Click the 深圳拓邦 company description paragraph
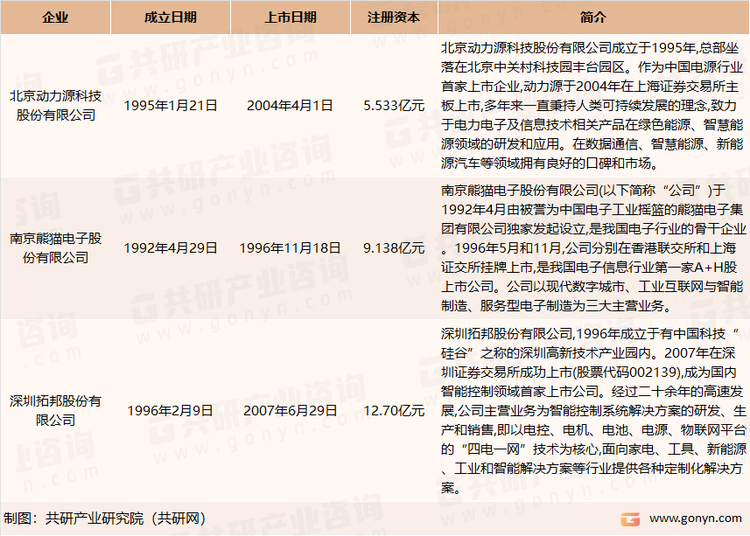 tap(593, 410)
